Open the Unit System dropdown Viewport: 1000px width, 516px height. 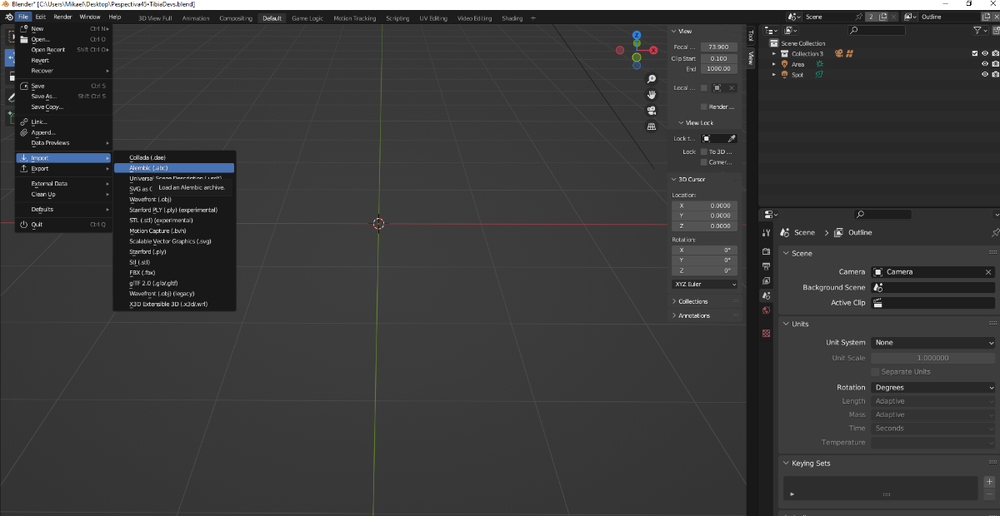click(933, 343)
